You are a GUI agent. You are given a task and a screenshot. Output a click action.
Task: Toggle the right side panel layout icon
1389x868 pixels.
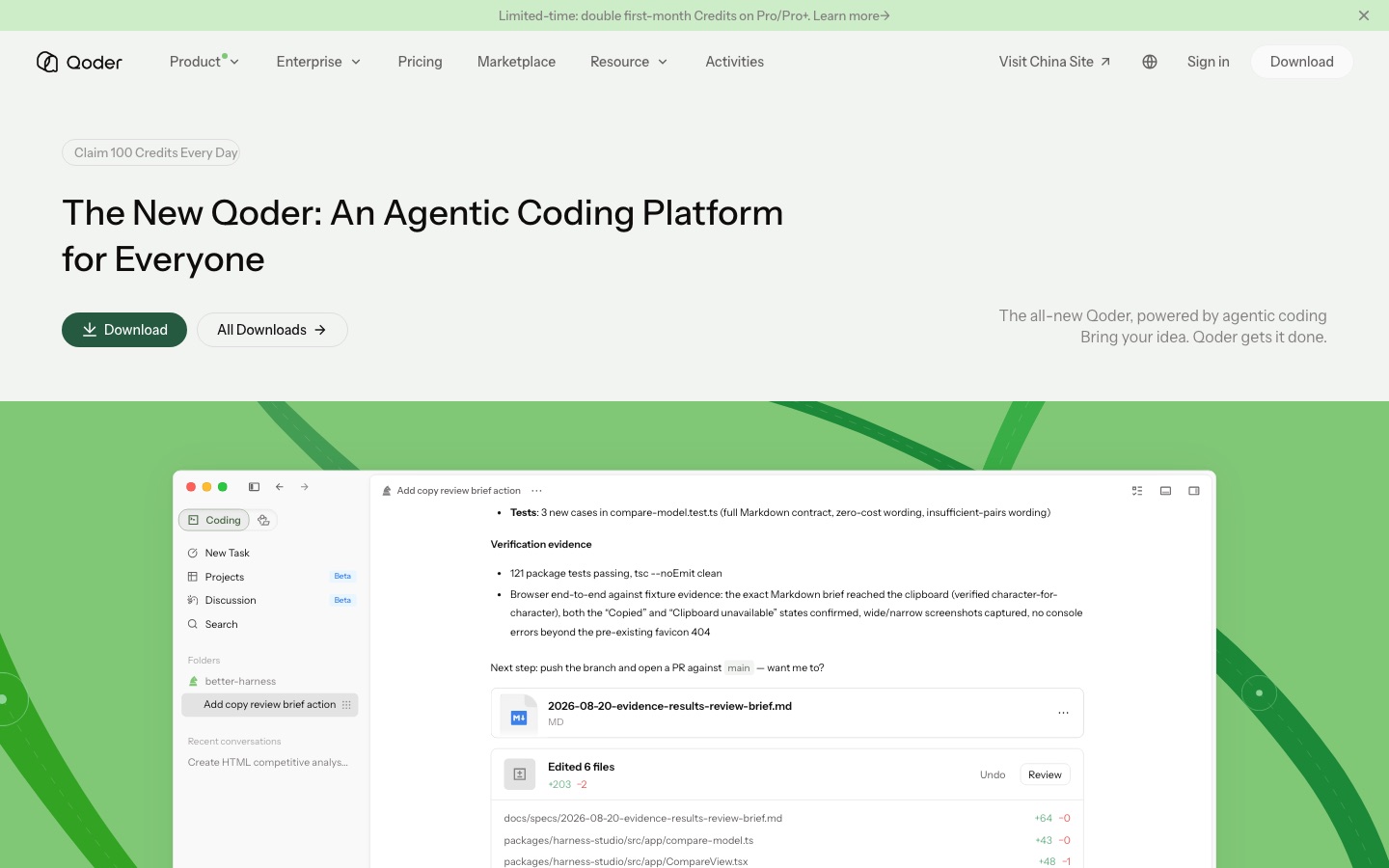pos(1194,491)
